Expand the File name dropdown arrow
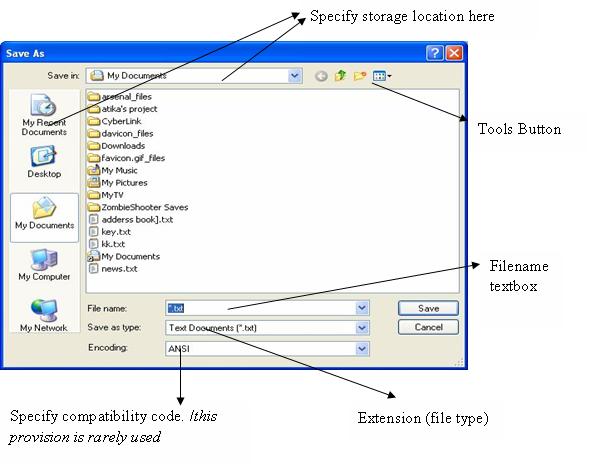This screenshot has width=589, height=466. [x=362, y=308]
